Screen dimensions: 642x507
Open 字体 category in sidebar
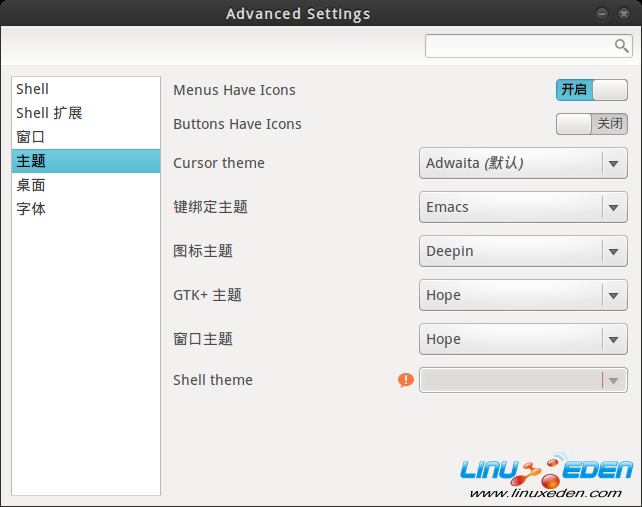pos(31,209)
